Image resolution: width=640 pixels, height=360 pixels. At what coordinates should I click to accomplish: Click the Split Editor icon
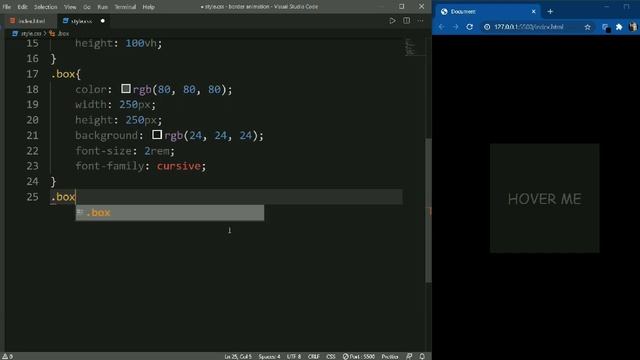407,21
